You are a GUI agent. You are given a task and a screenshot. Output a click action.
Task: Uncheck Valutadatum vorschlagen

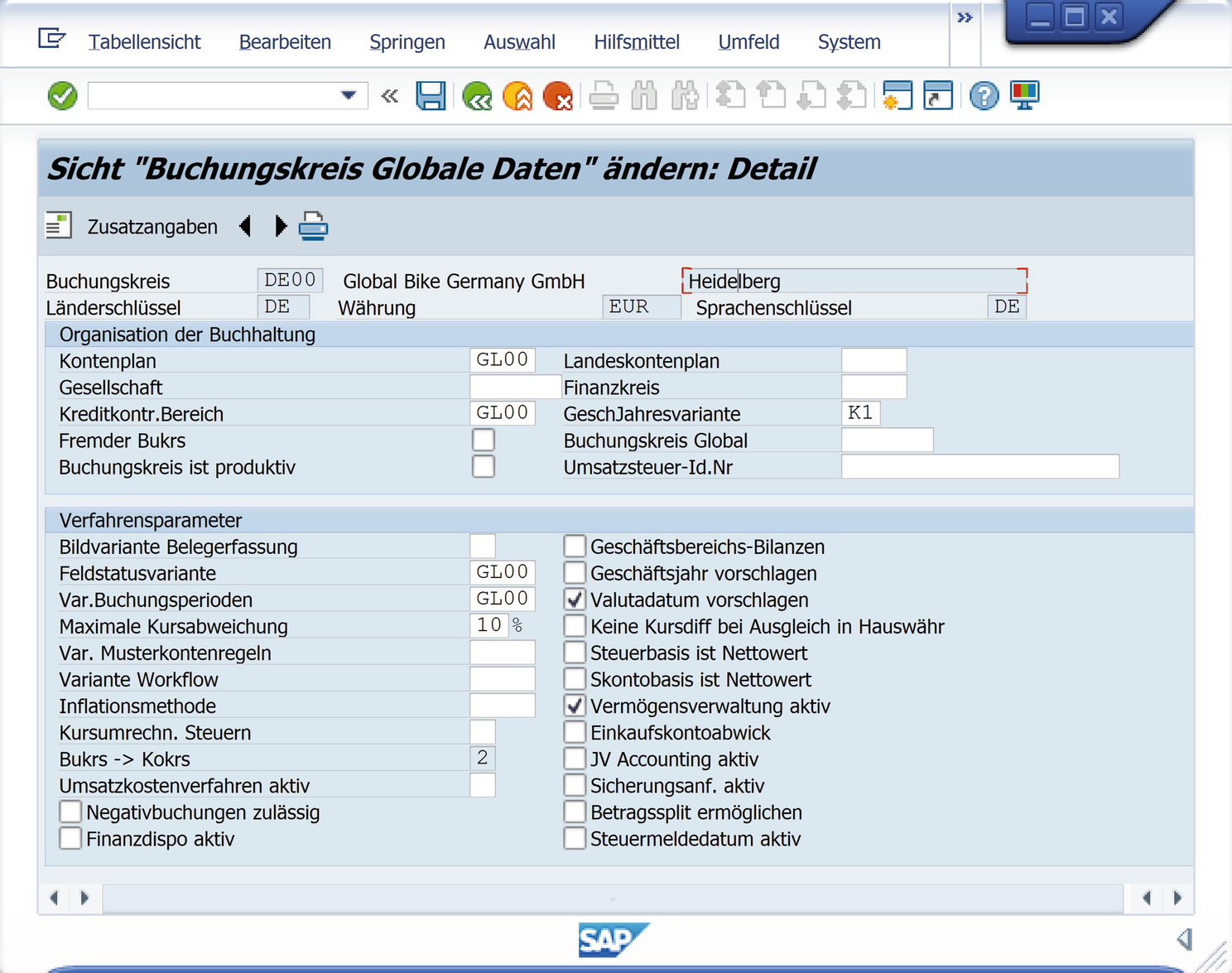(575, 599)
